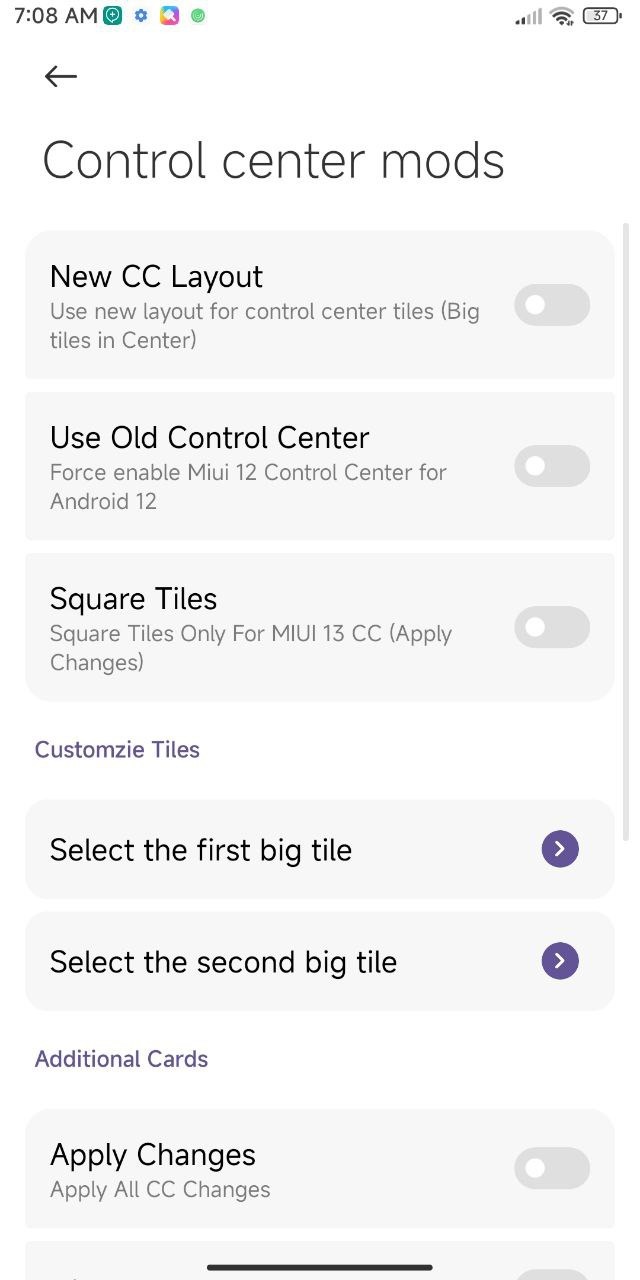Tap the cellular signal bars icon
Viewport: 640px width, 1280px height.
[x=528, y=17]
